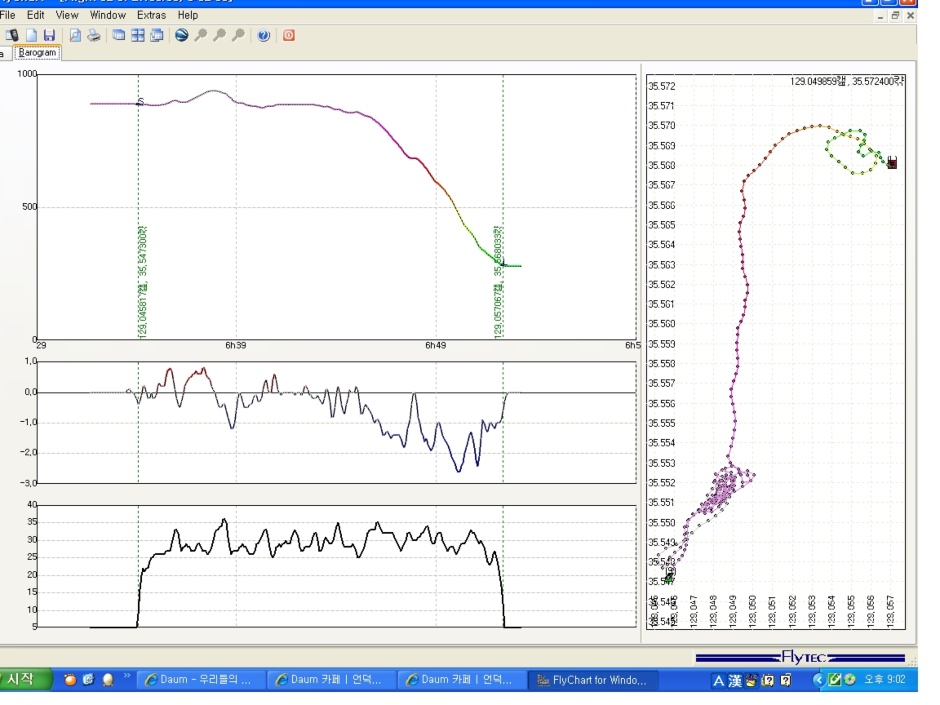Open the flight instrument download icon
Viewport: 940px width, 705px height.
[x=11, y=35]
